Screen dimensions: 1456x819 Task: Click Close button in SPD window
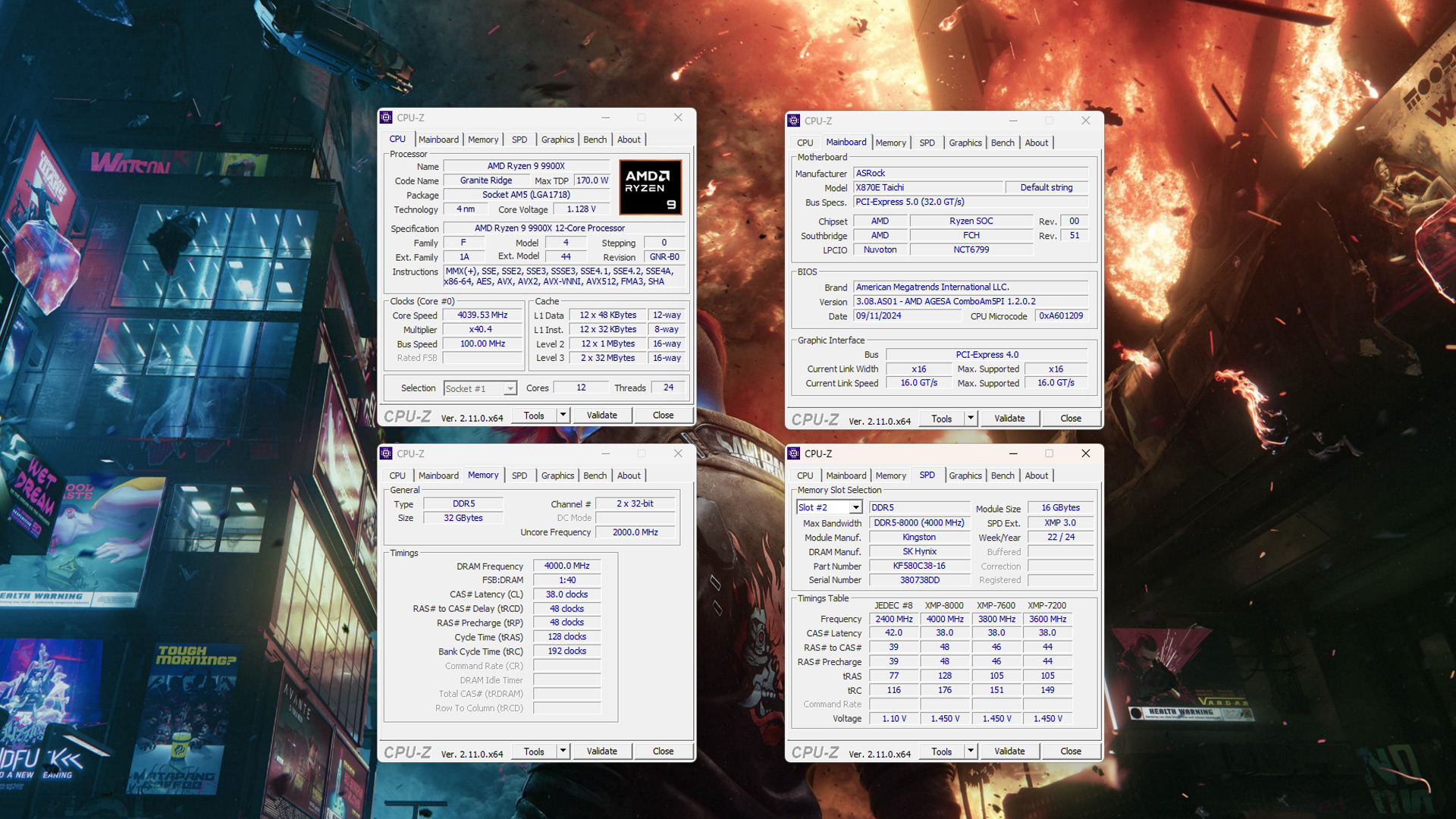click(1071, 751)
